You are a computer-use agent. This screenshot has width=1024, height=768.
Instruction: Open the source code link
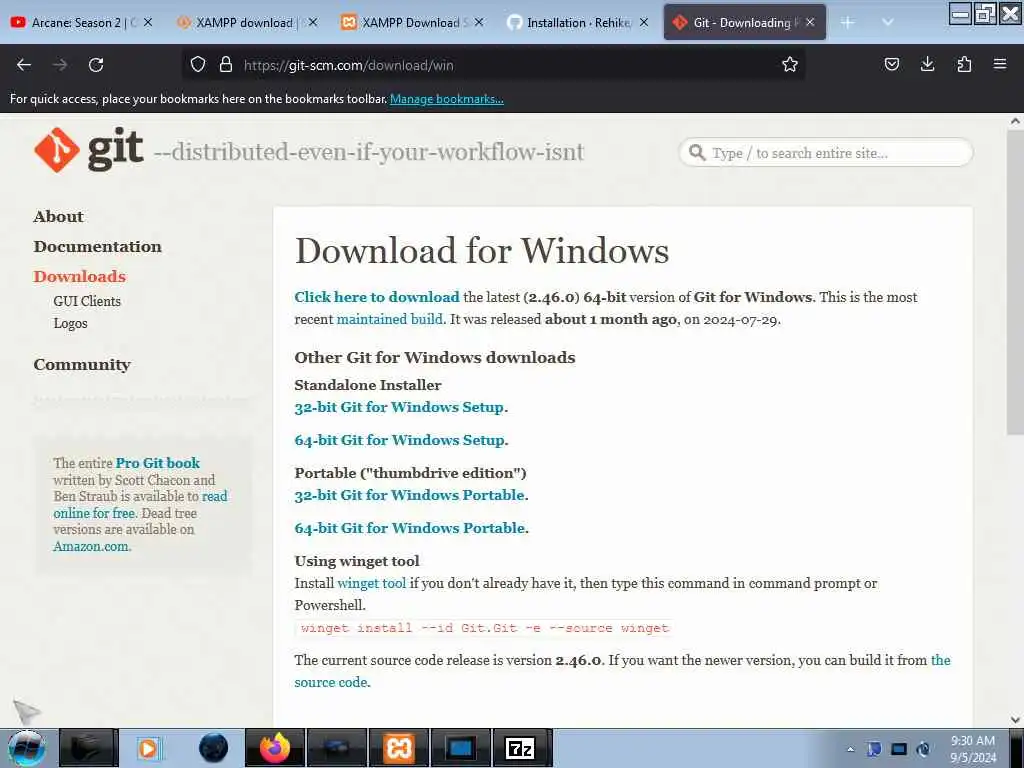pos(622,671)
